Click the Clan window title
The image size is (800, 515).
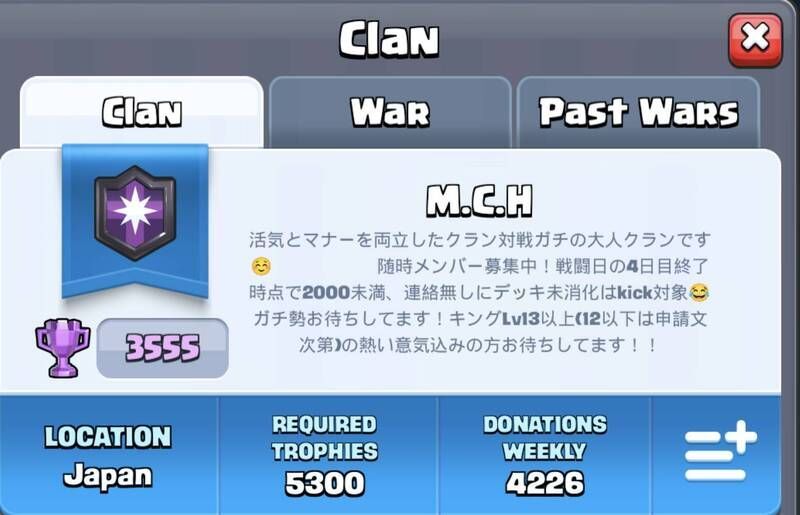[x=389, y=39]
